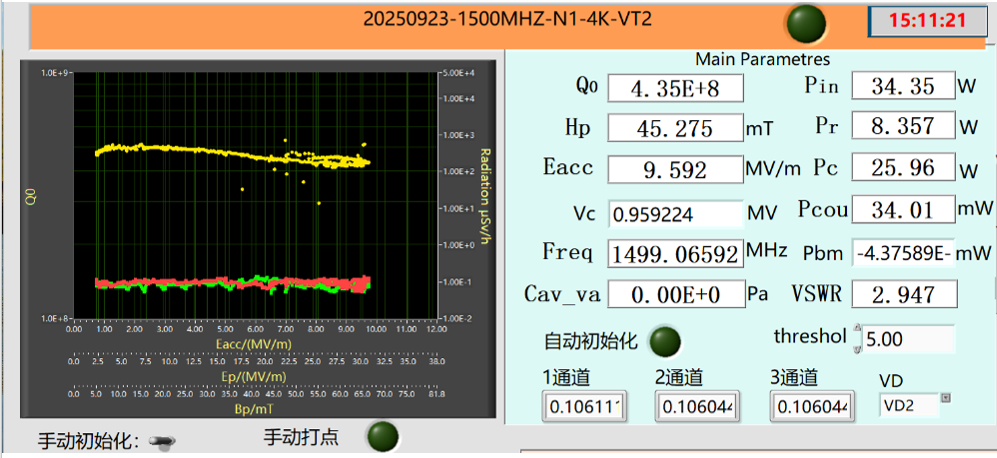997x458 pixels.
Task: Click the Q0 value field
Action: pyautogui.click(x=676, y=88)
